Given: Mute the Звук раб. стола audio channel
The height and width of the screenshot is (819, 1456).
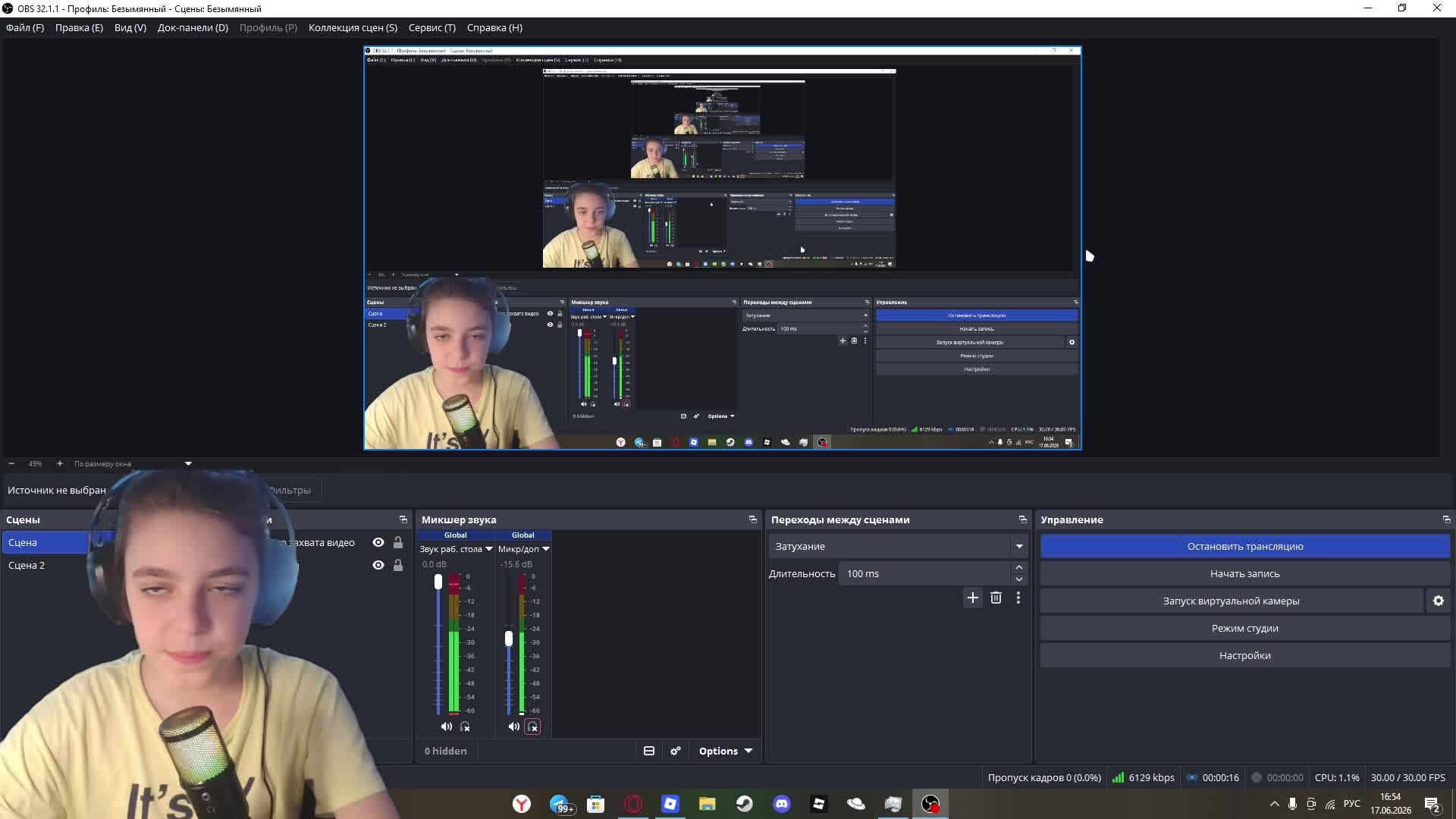Looking at the screenshot, I should pyautogui.click(x=447, y=726).
